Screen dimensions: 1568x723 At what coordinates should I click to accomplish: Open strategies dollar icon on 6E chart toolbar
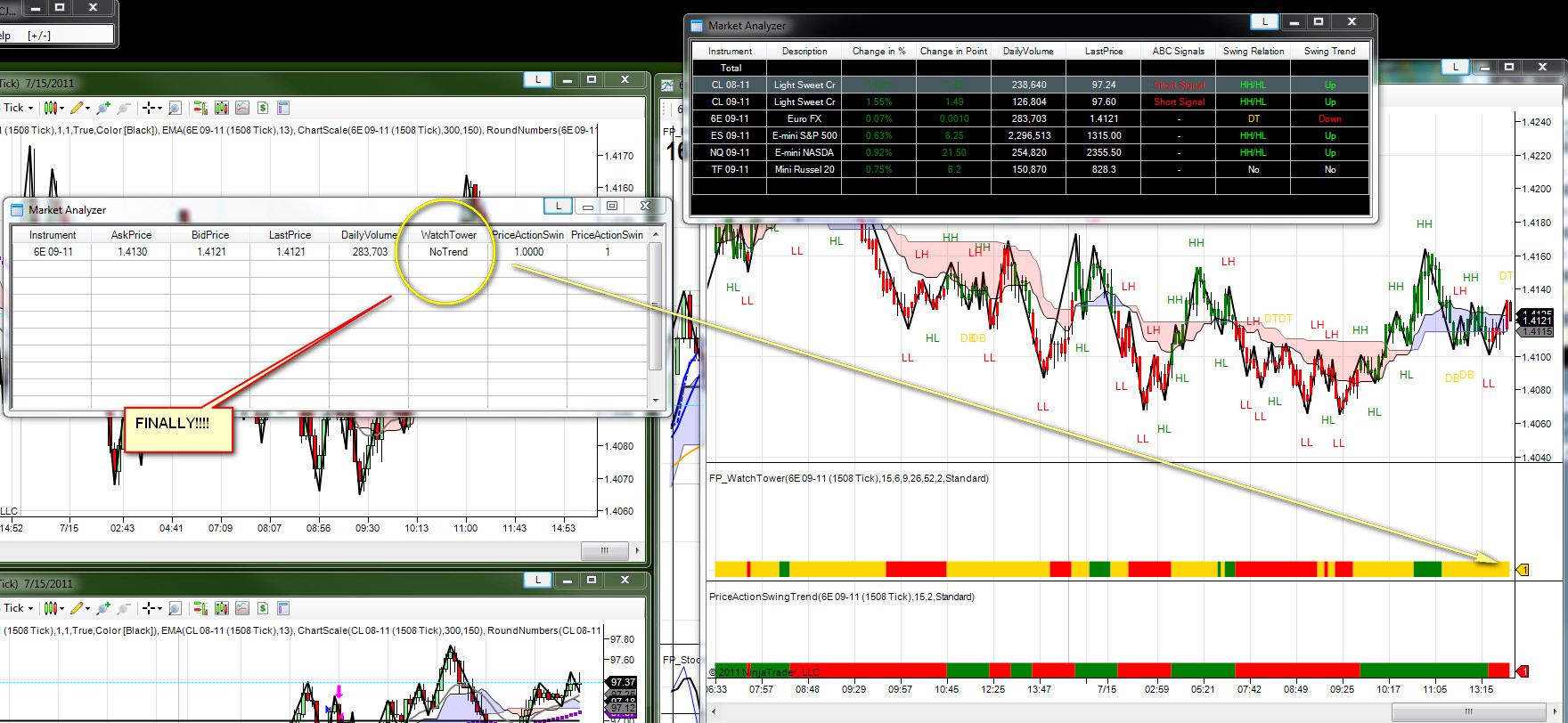click(x=263, y=108)
